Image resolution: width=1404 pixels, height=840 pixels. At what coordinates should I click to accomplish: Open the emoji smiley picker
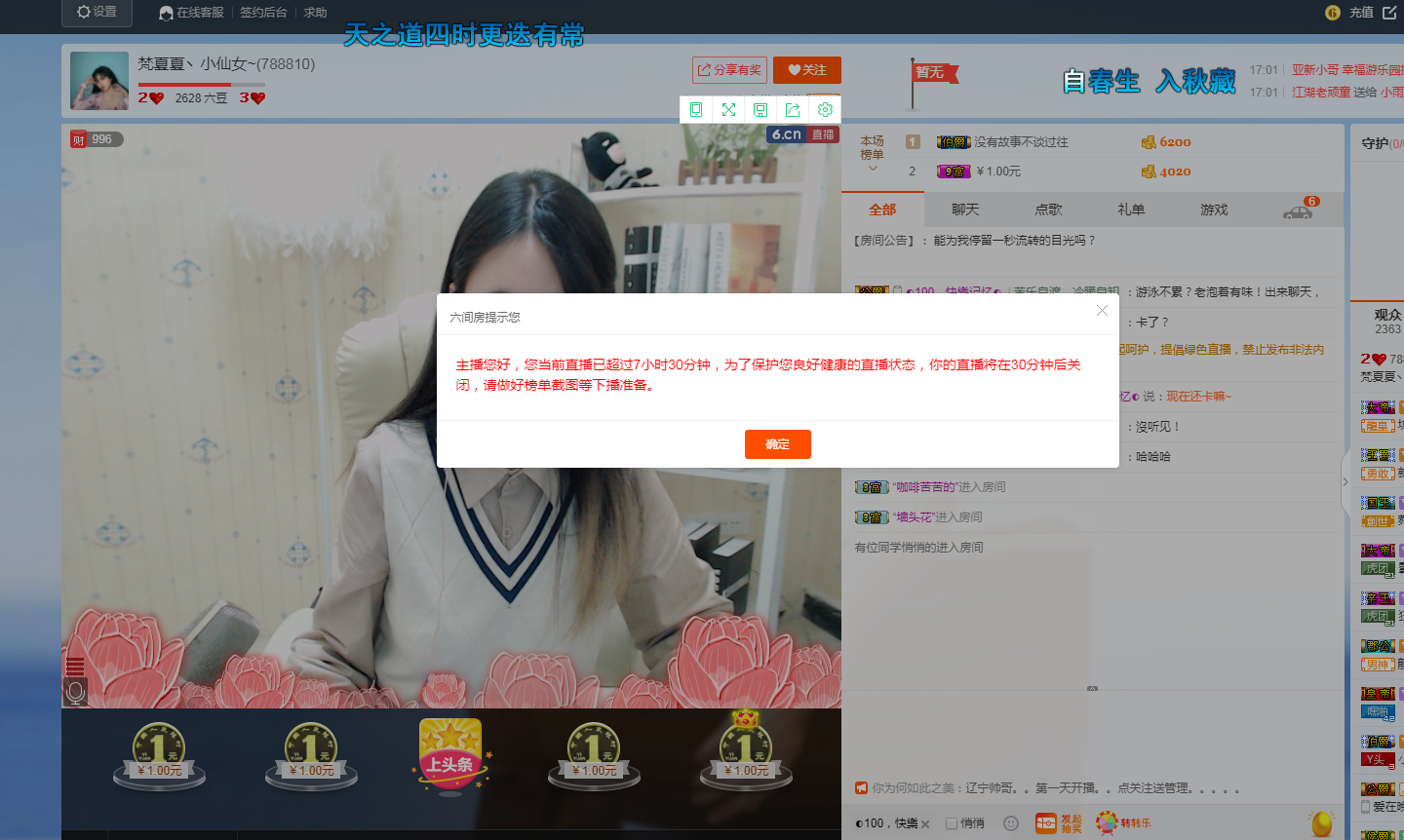pos(1011,823)
